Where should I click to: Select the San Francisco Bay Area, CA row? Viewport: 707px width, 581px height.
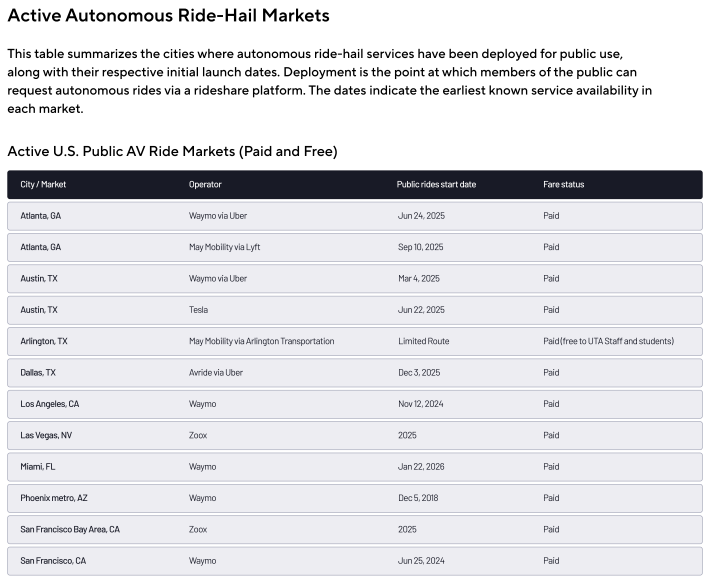click(355, 530)
